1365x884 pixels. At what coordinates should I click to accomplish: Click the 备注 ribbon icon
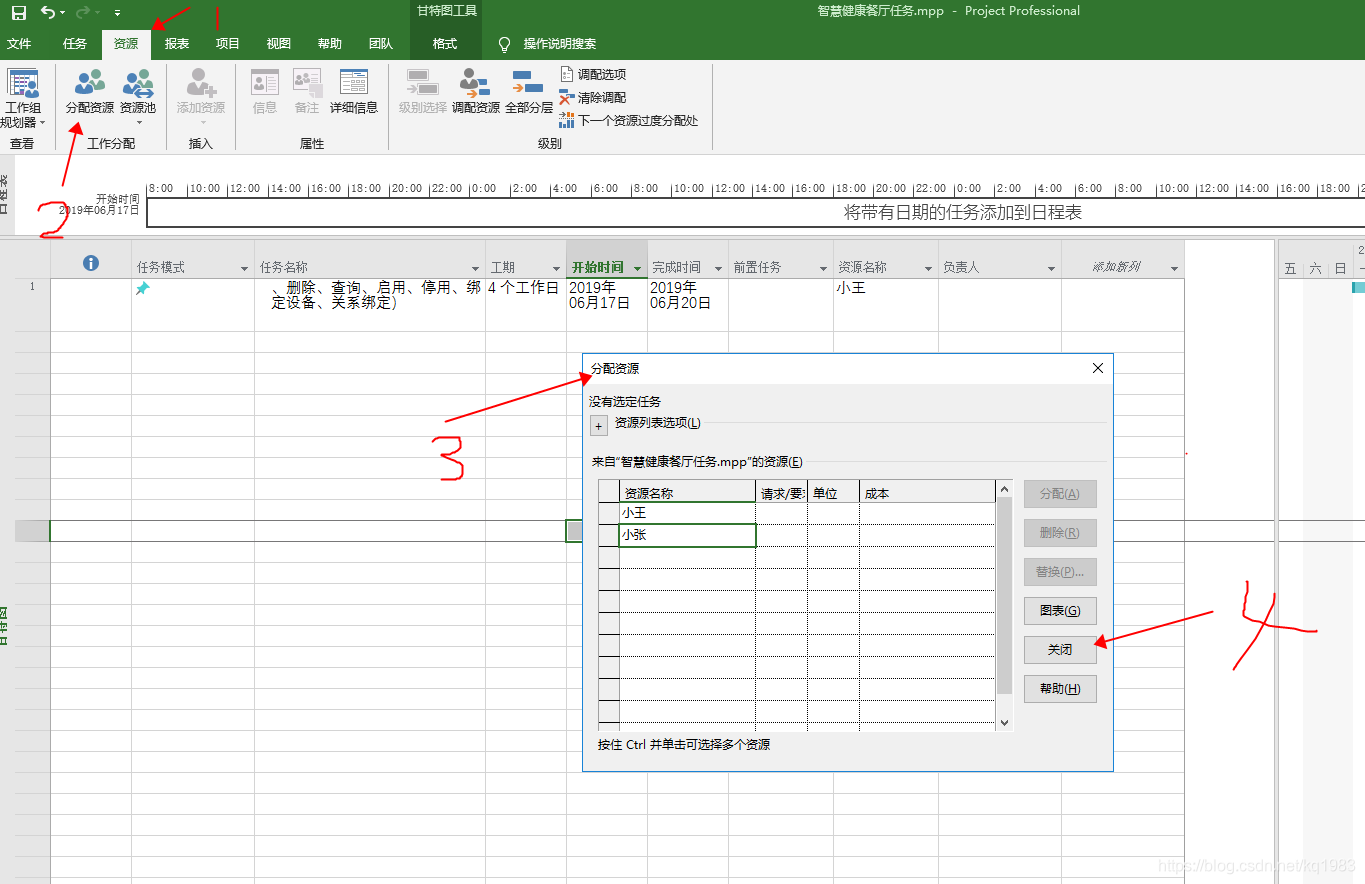[307, 92]
